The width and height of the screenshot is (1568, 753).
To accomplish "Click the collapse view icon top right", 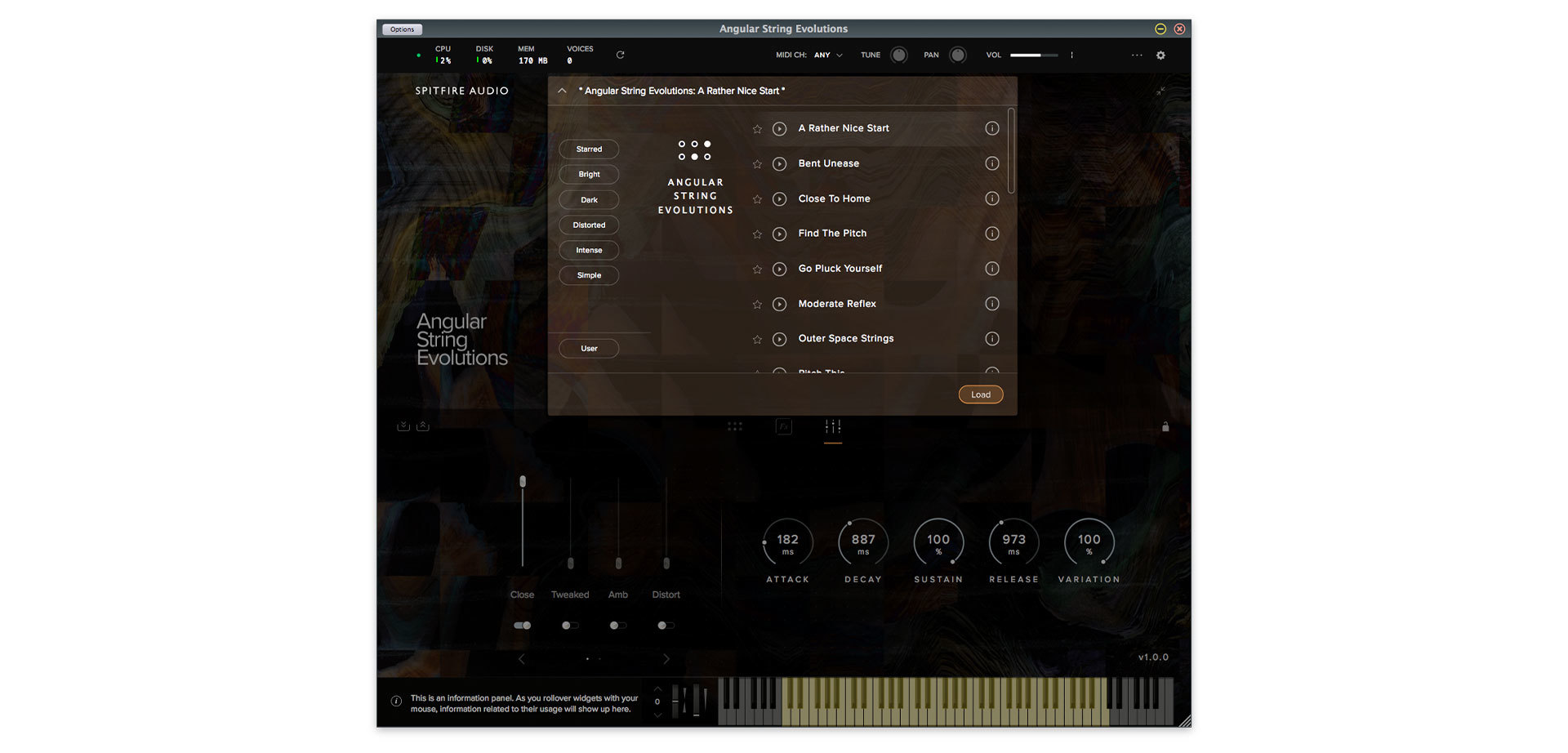I will coord(1160,91).
